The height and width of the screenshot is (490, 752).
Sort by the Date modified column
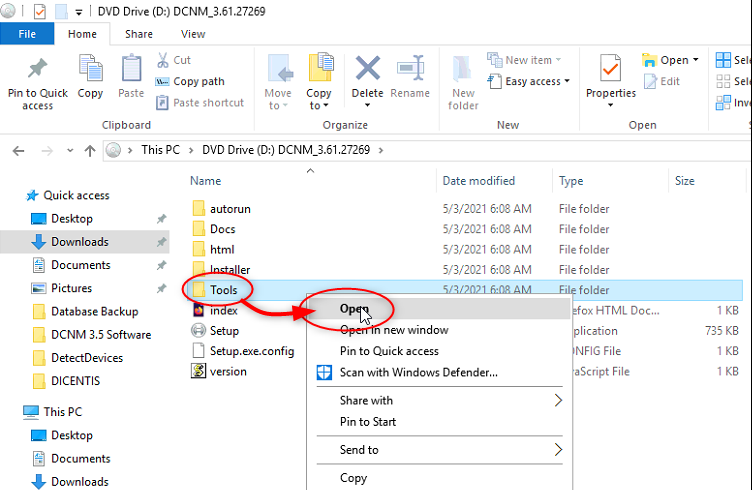(x=478, y=181)
